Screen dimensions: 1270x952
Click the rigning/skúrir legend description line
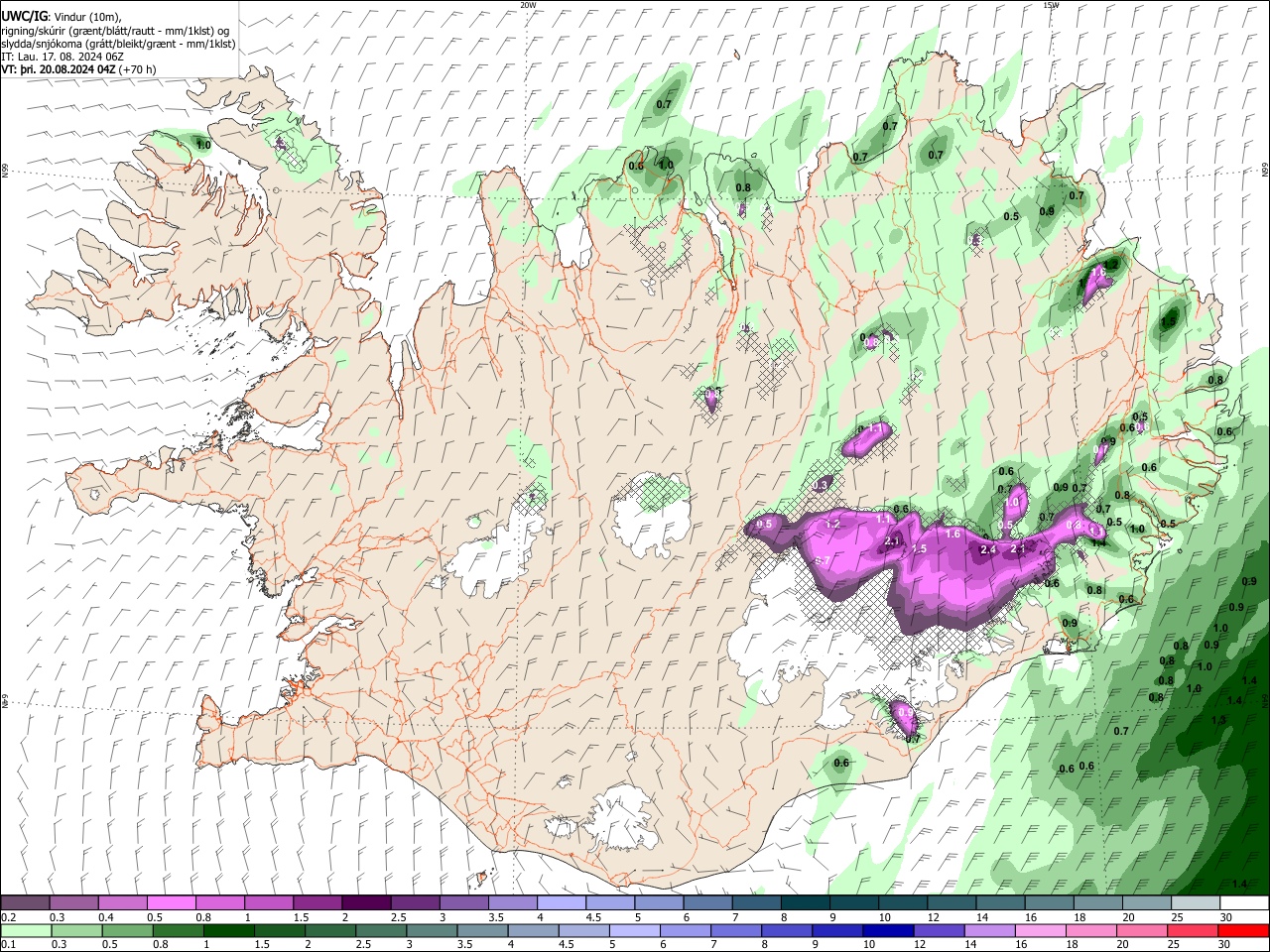115,31
